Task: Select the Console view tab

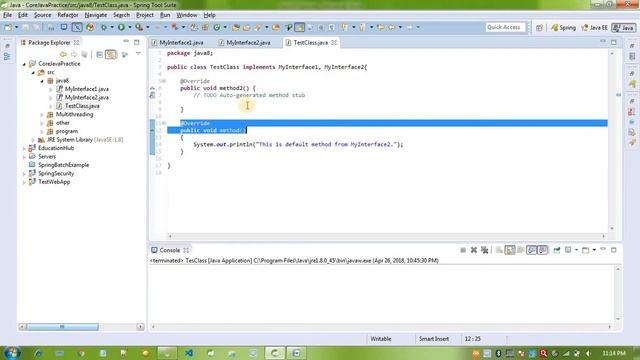Action: 170,250
